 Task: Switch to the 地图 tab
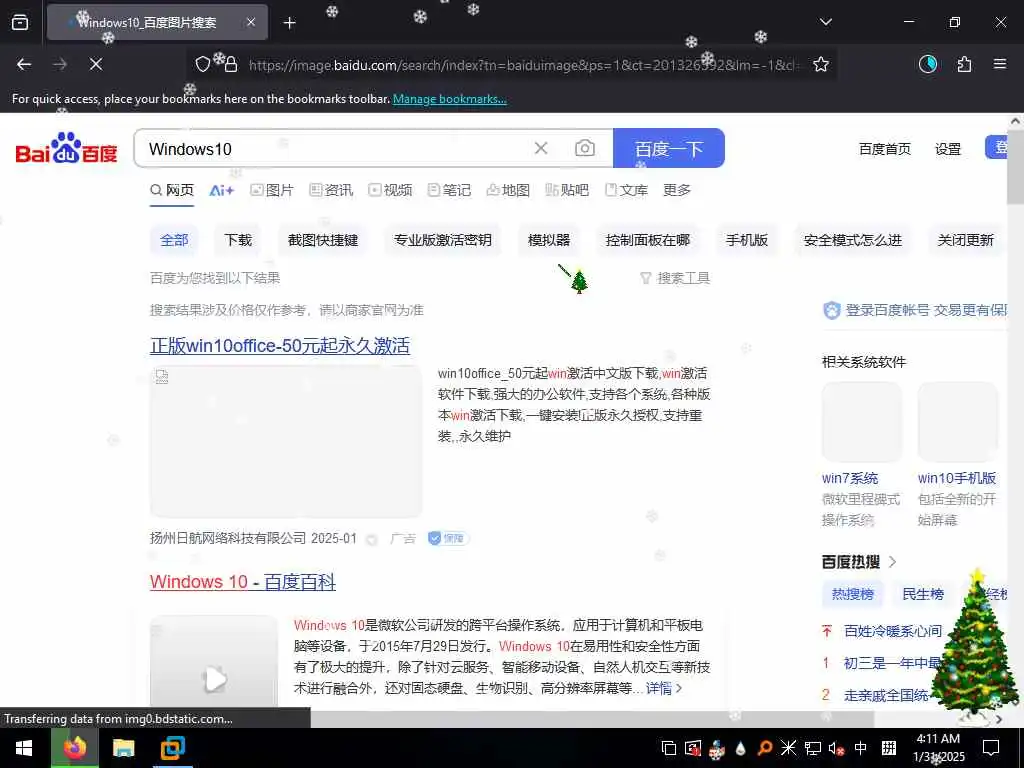[508, 190]
